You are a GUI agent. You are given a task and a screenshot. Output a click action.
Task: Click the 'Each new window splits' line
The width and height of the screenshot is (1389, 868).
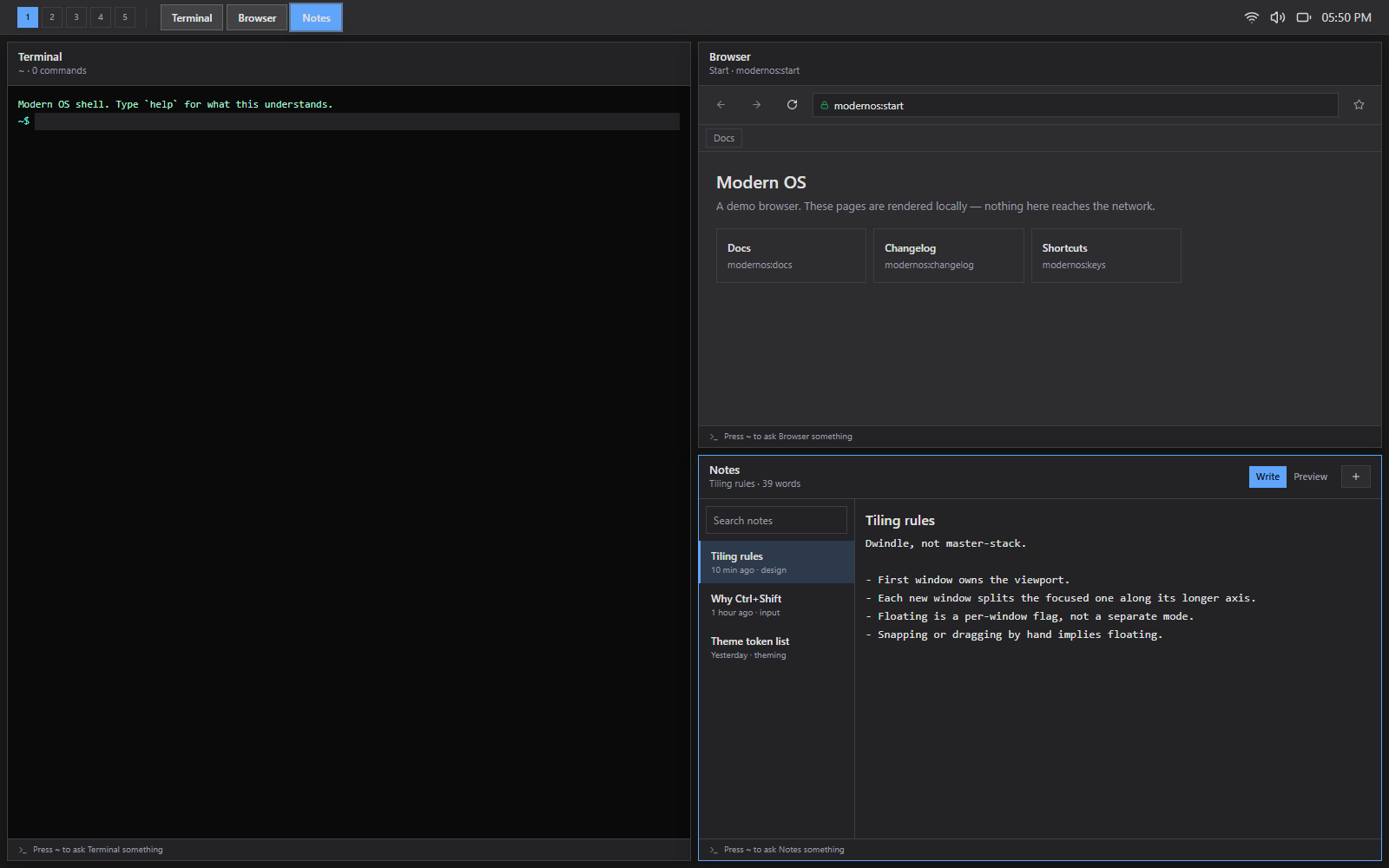[1061, 598]
